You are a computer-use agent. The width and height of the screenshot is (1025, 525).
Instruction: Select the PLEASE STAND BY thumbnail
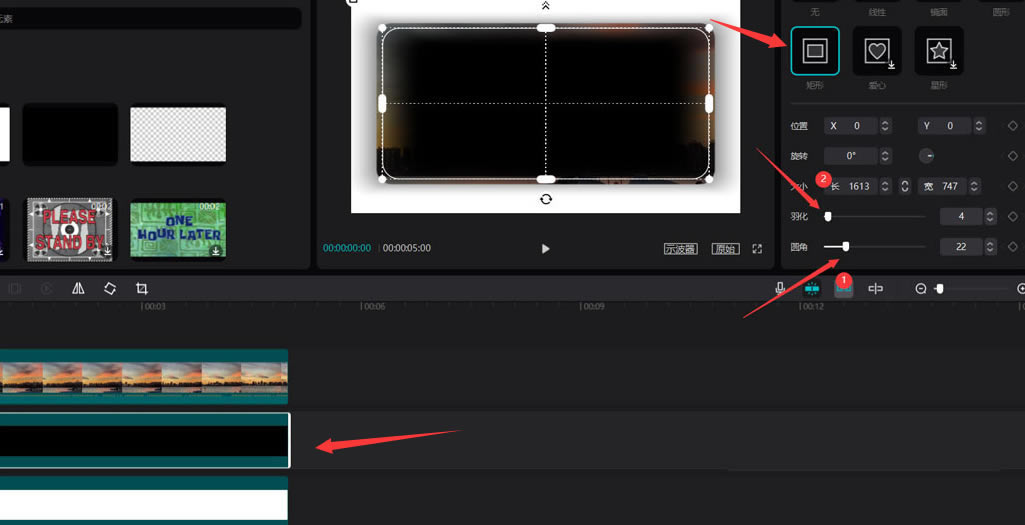tap(69, 230)
